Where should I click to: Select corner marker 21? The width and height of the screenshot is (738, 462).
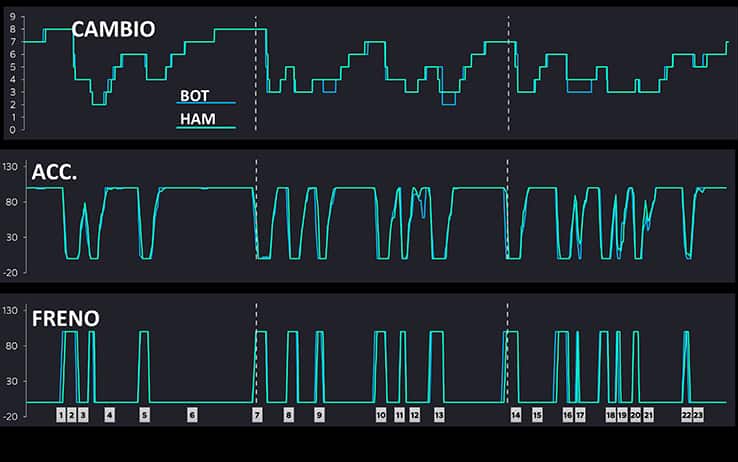click(648, 414)
